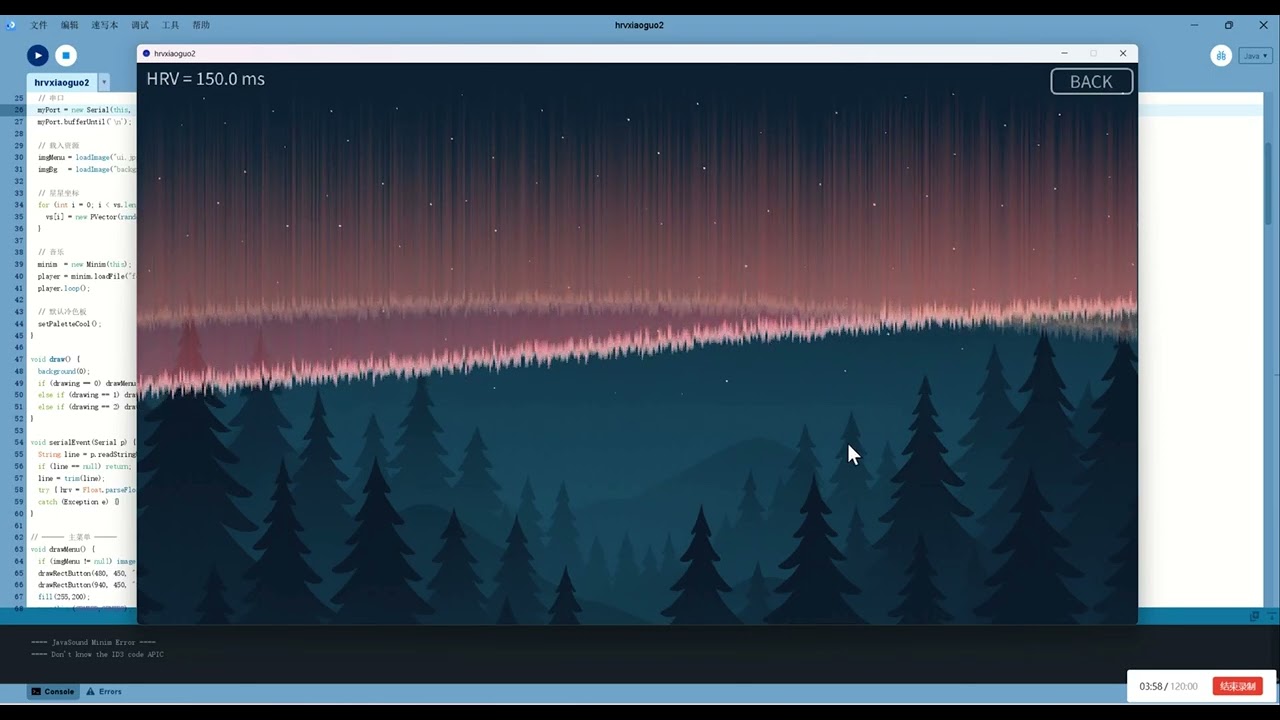
Task: Switch to the Console tab
Action: [52, 691]
